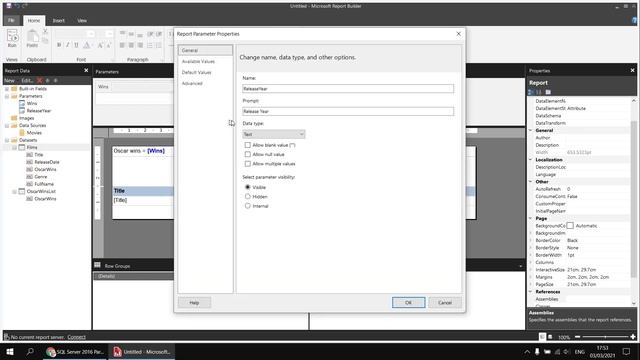Enable Allow blank value checkbox
The height and width of the screenshot is (360, 640).
click(x=247, y=145)
